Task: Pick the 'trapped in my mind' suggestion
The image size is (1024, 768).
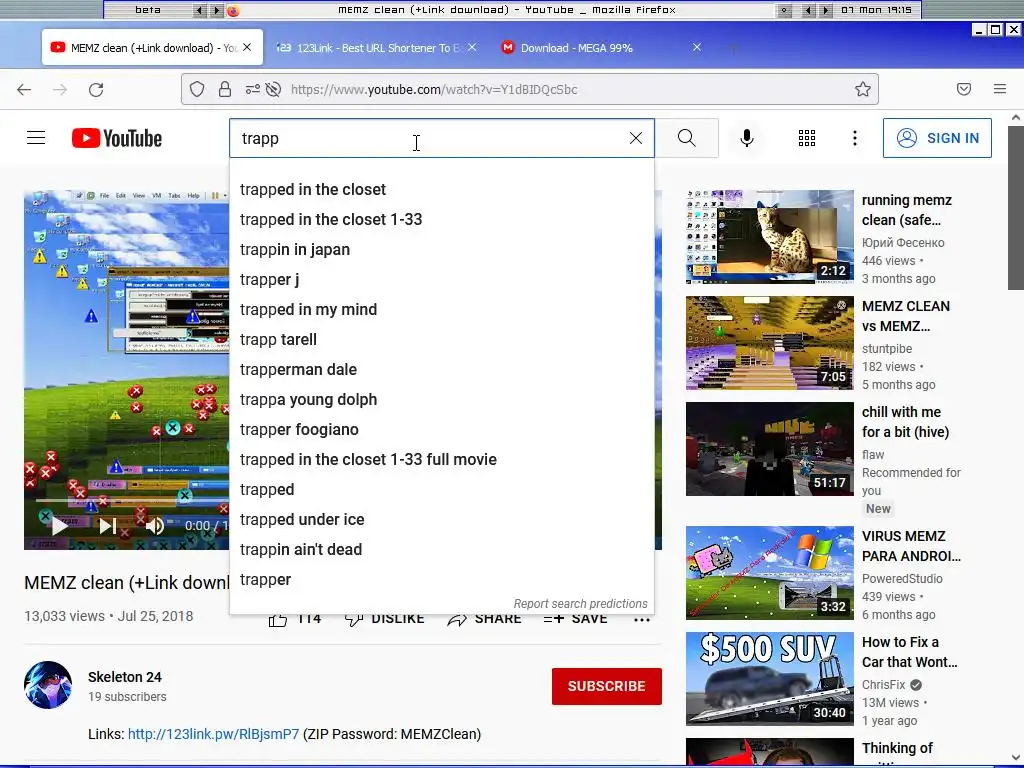Action: (x=441, y=310)
